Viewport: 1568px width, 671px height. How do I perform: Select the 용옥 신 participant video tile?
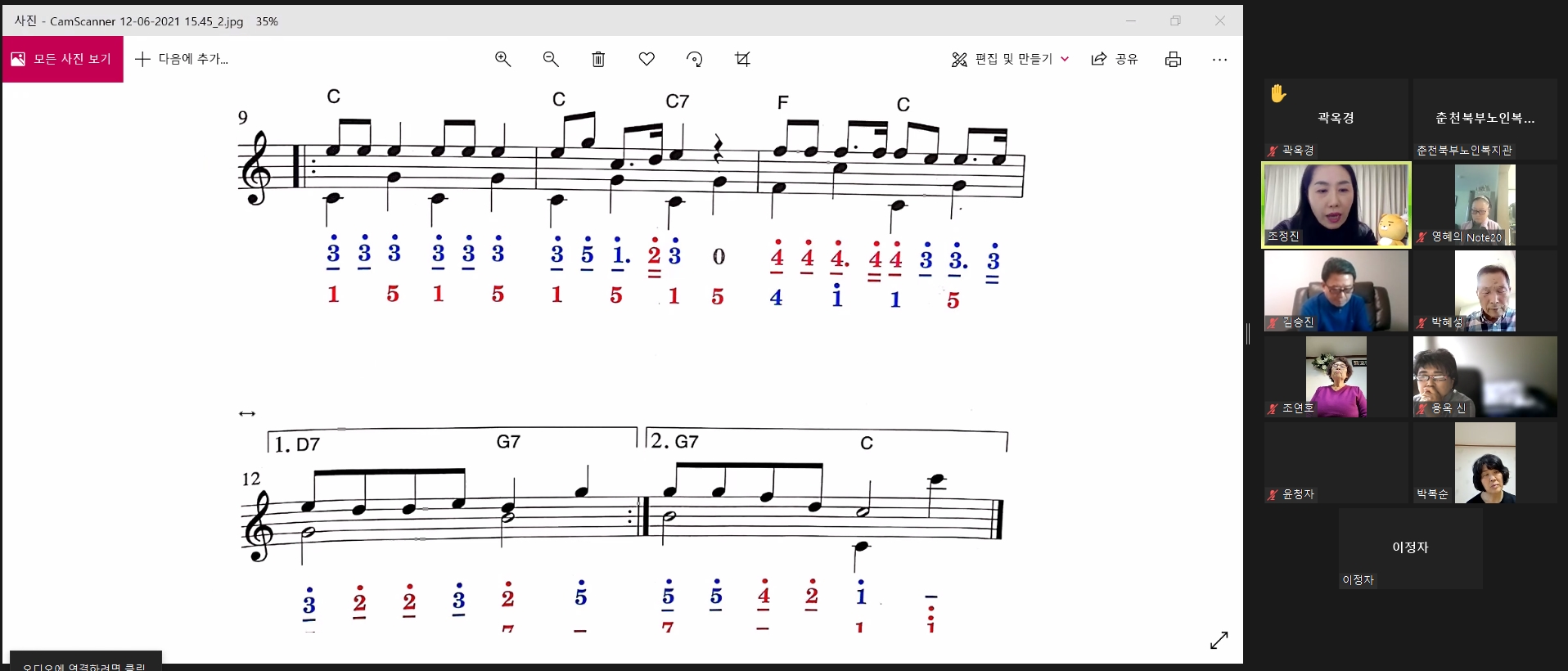(1485, 376)
